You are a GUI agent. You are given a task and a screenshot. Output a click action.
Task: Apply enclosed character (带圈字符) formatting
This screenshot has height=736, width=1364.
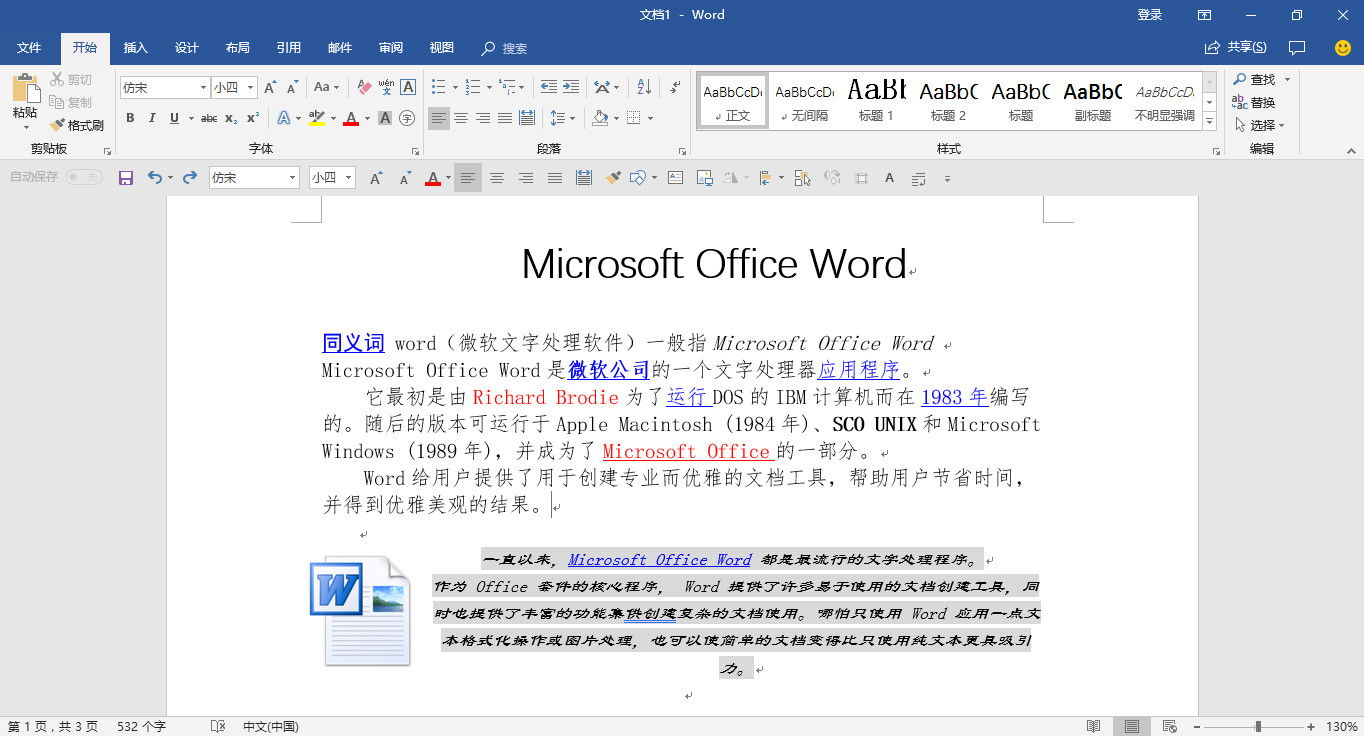point(407,118)
